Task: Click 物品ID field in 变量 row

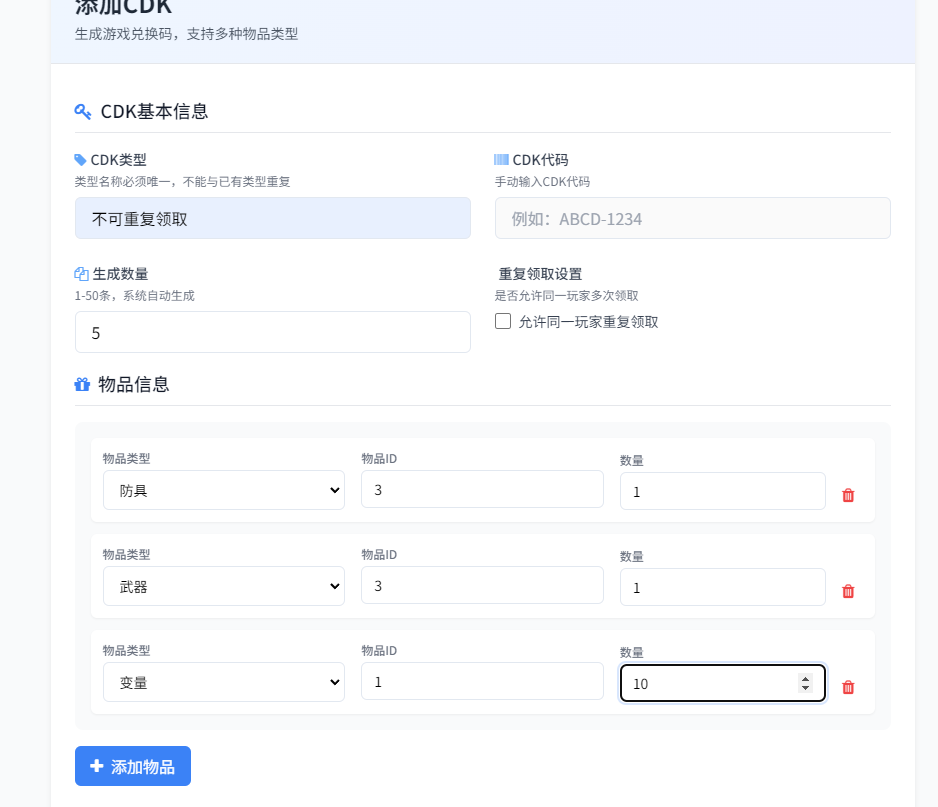Action: [482, 681]
